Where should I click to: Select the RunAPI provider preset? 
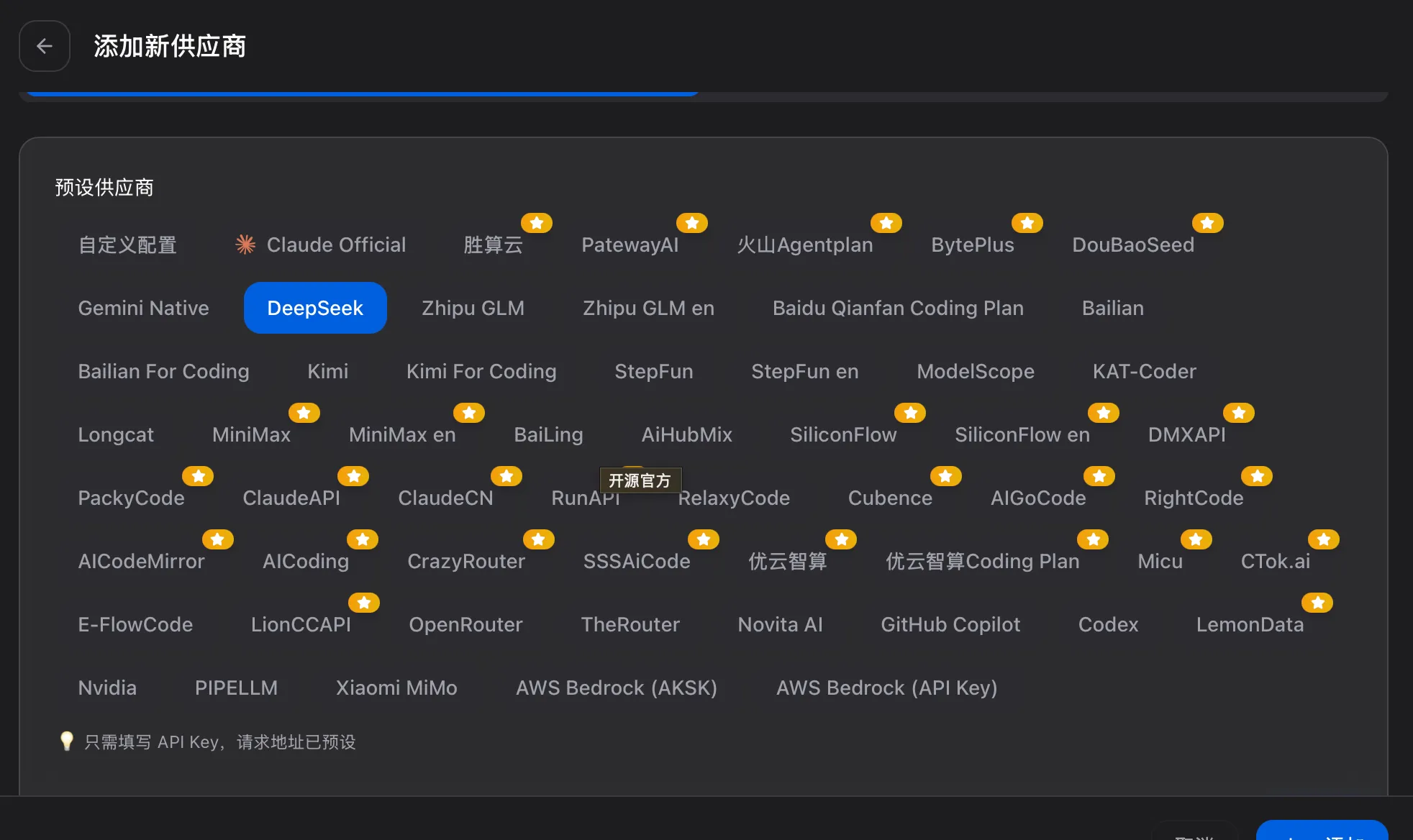586,498
